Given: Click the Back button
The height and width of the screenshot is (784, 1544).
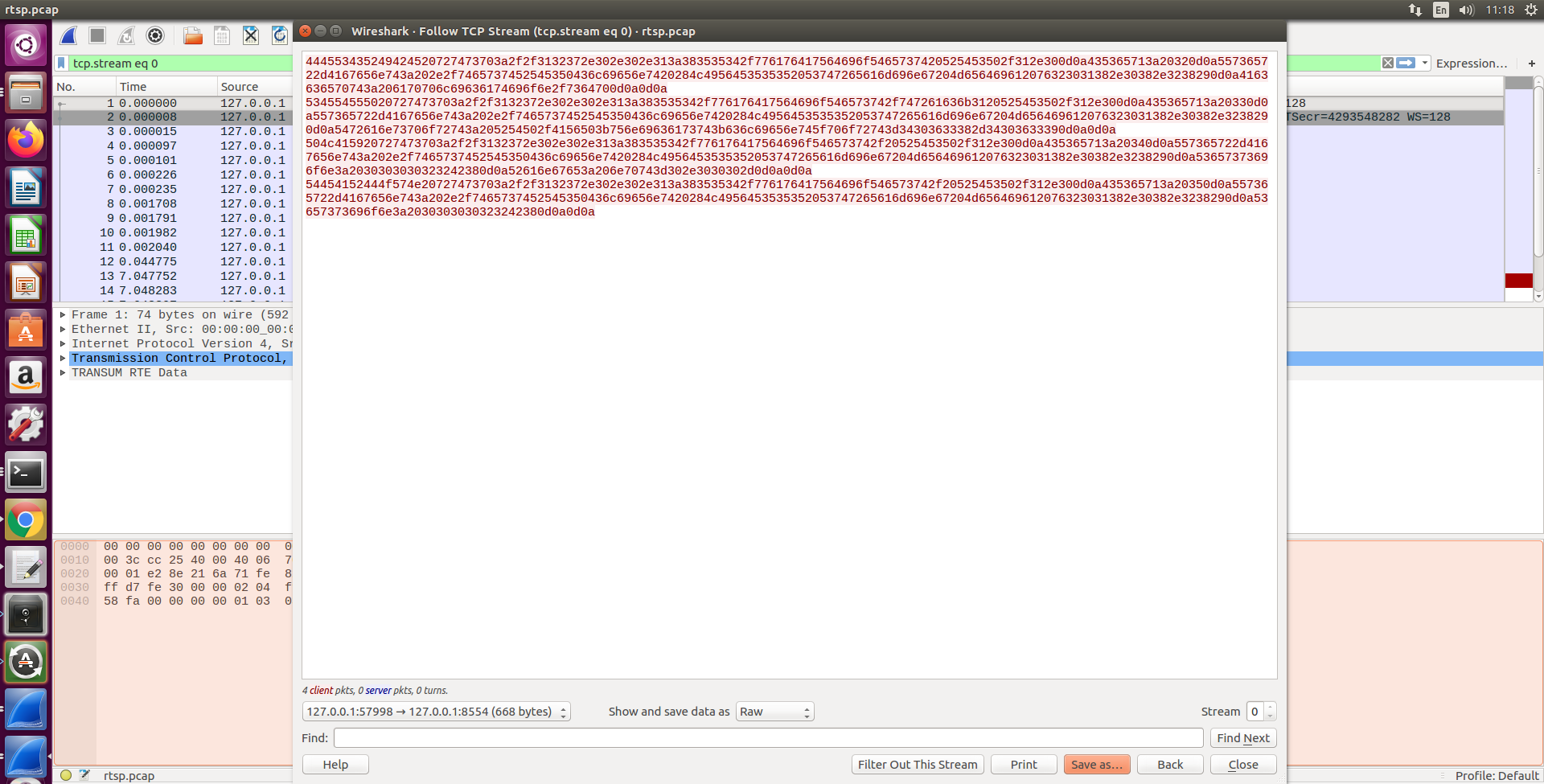Looking at the screenshot, I should (x=1170, y=765).
